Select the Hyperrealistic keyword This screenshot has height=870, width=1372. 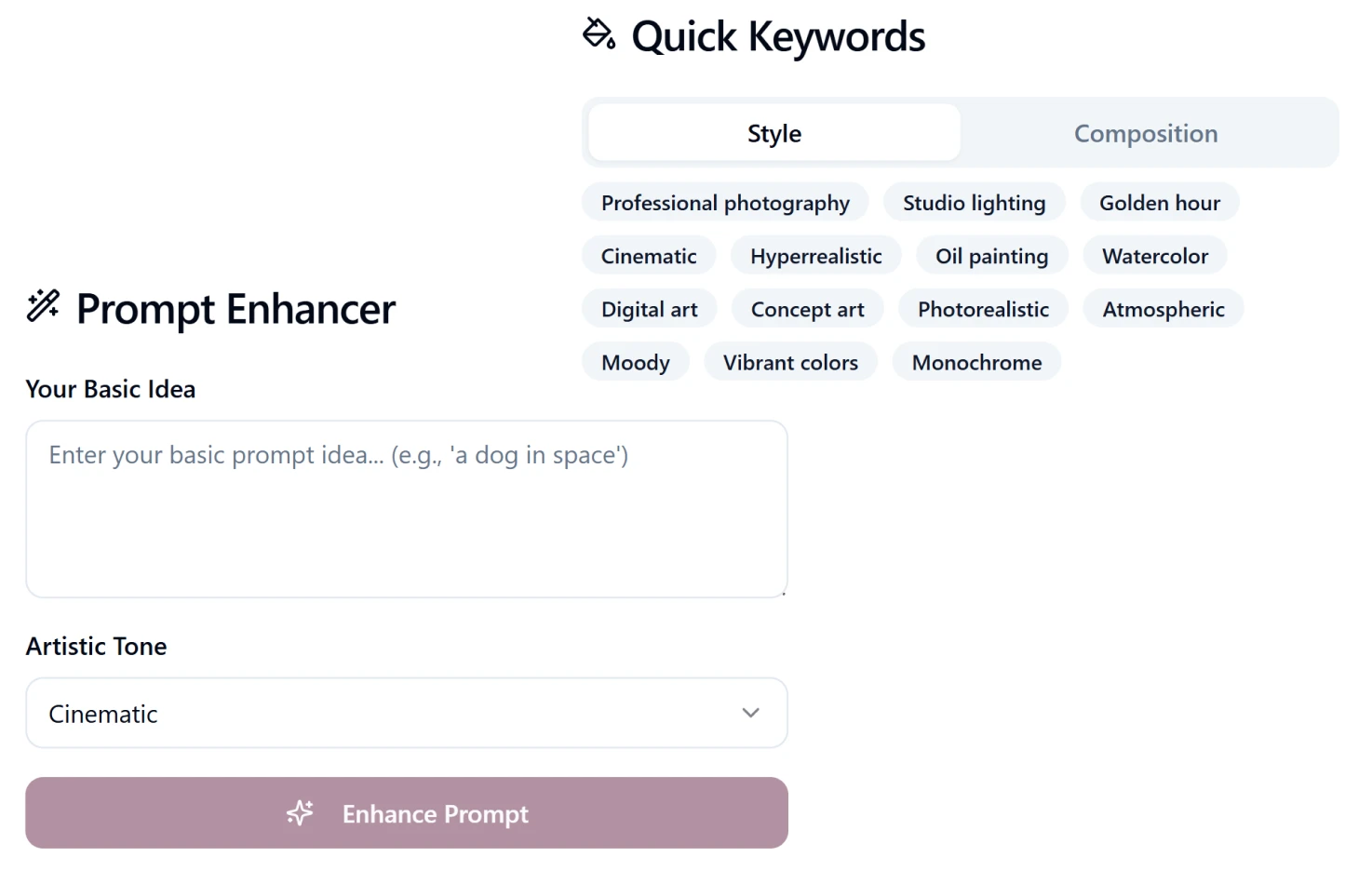pos(816,255)
